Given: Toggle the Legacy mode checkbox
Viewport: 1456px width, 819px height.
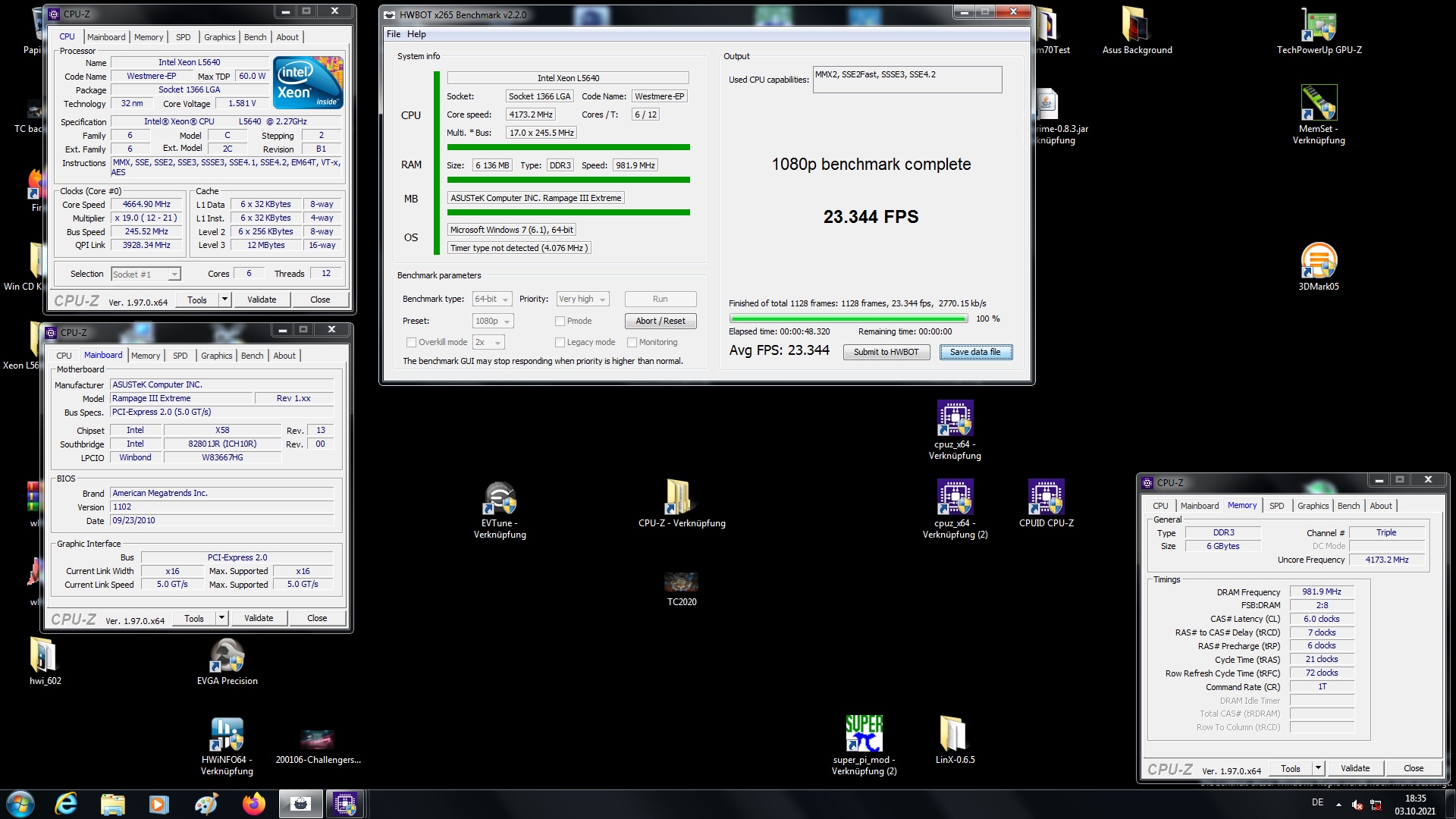Looking at the screenshot, I should (x=560, y=342).
